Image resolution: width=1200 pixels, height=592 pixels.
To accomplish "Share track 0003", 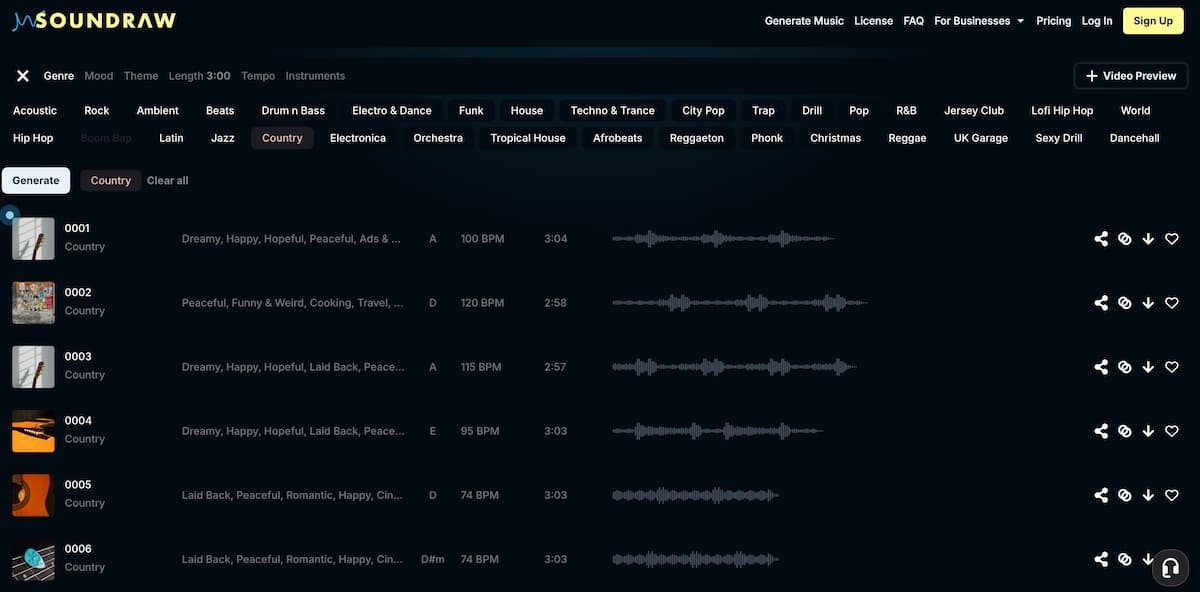I will coord(1101,367).
